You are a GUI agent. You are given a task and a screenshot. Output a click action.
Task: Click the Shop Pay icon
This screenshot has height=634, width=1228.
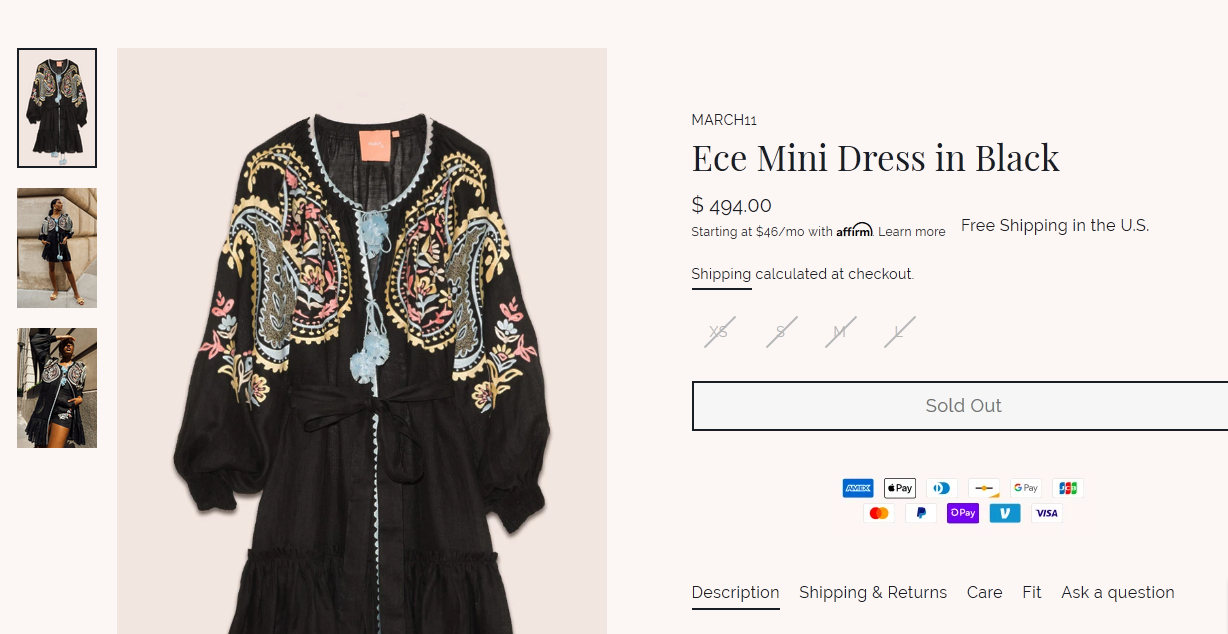963,513
